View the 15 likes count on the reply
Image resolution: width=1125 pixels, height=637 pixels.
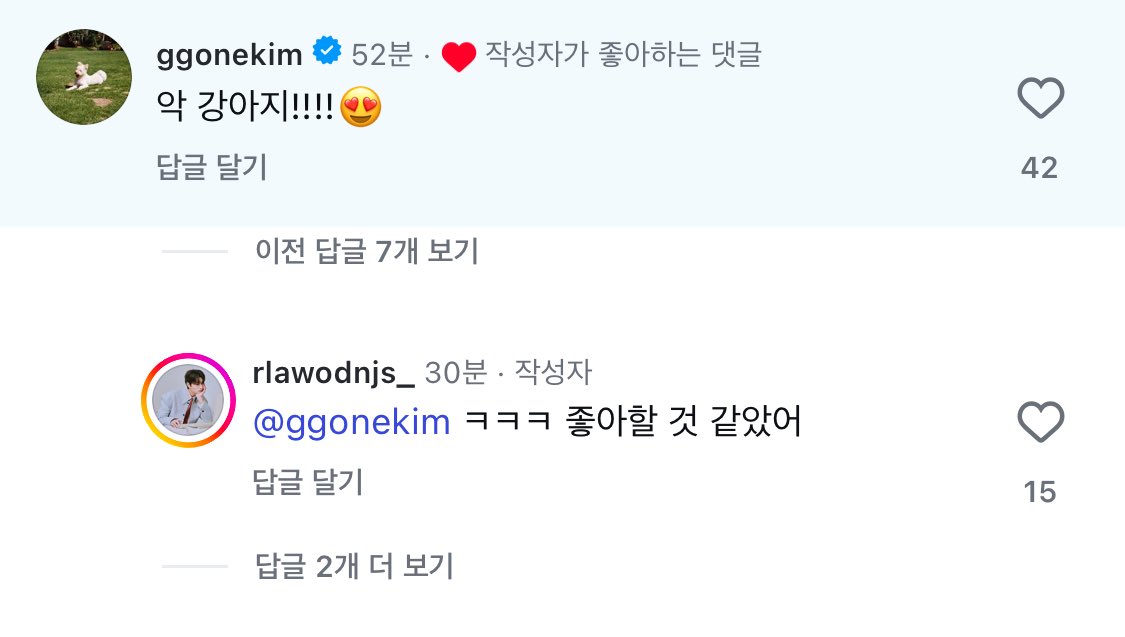1040,492
